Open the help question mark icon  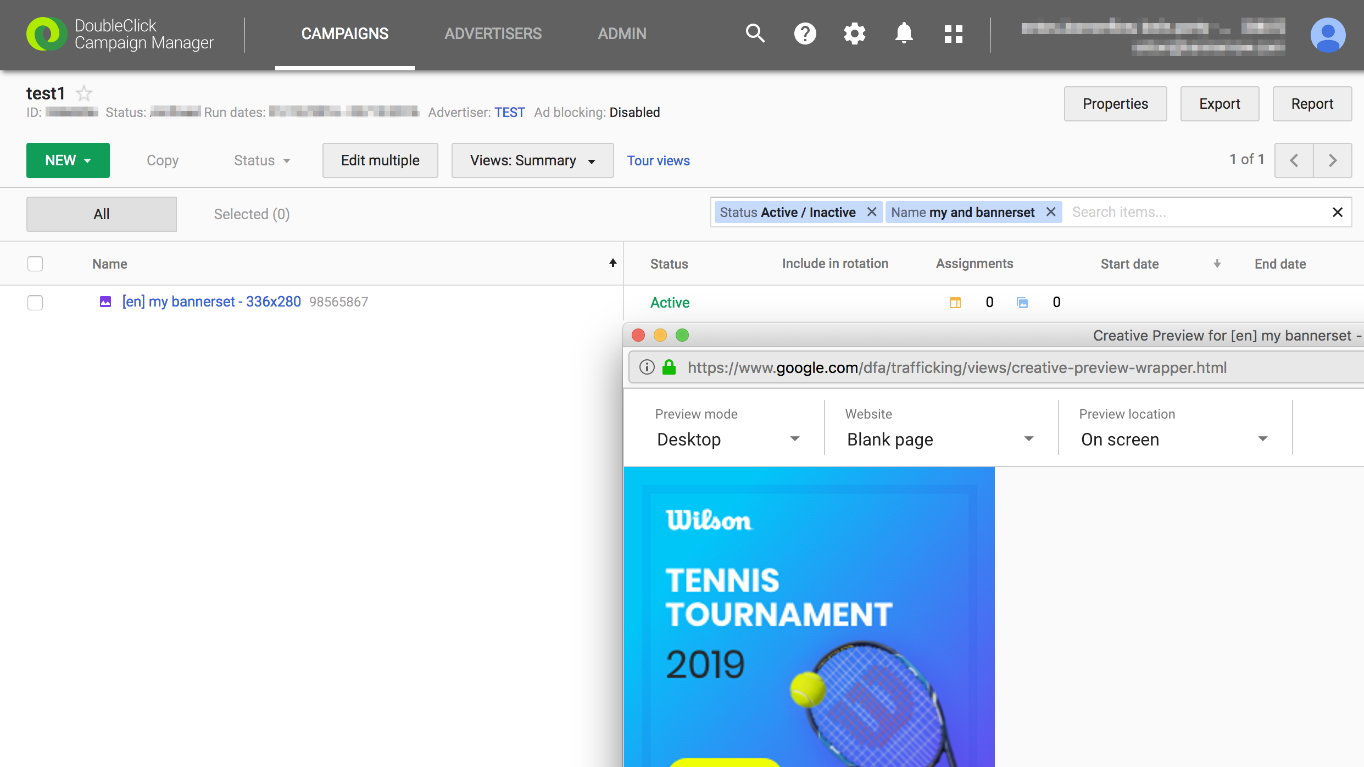[805, 34]
